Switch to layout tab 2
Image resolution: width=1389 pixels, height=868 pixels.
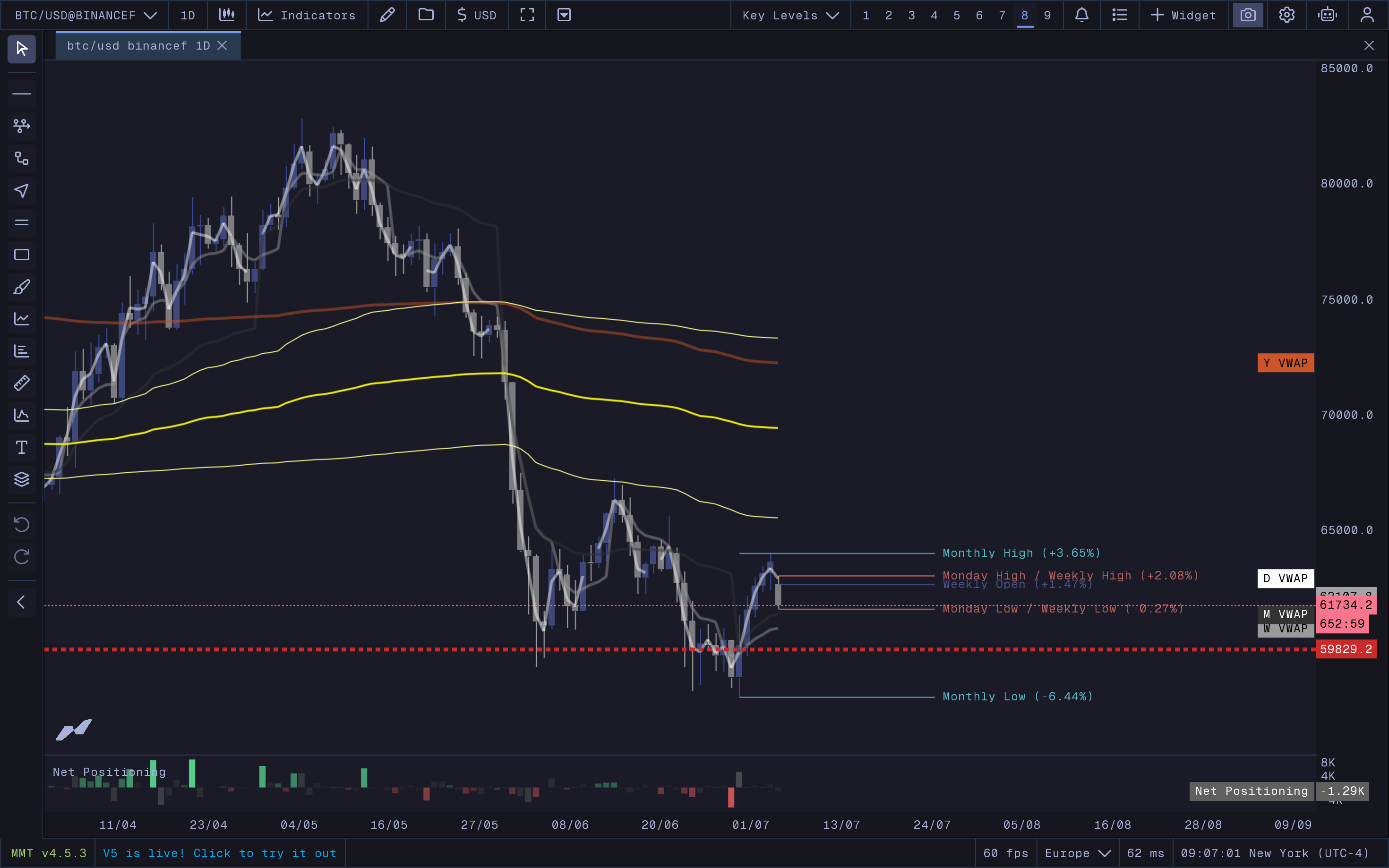889,15
